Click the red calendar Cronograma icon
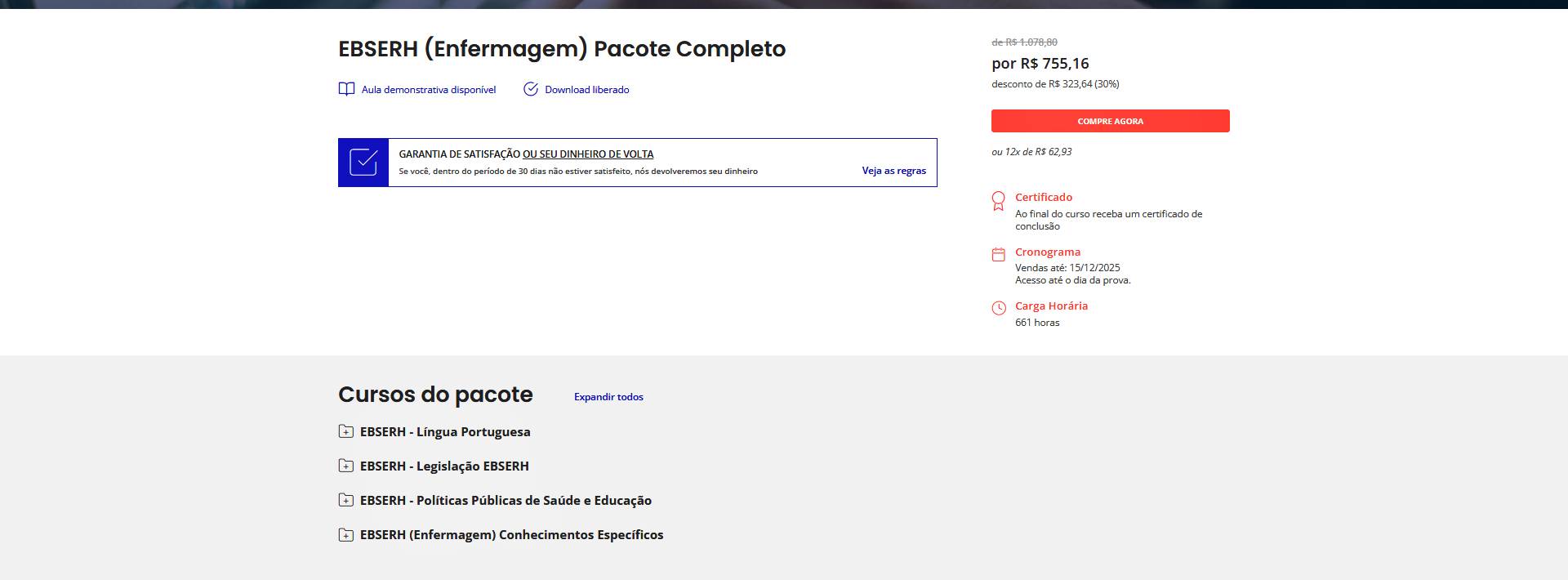The height and width of the screenshot is (580, 1568). coord(998,255)
